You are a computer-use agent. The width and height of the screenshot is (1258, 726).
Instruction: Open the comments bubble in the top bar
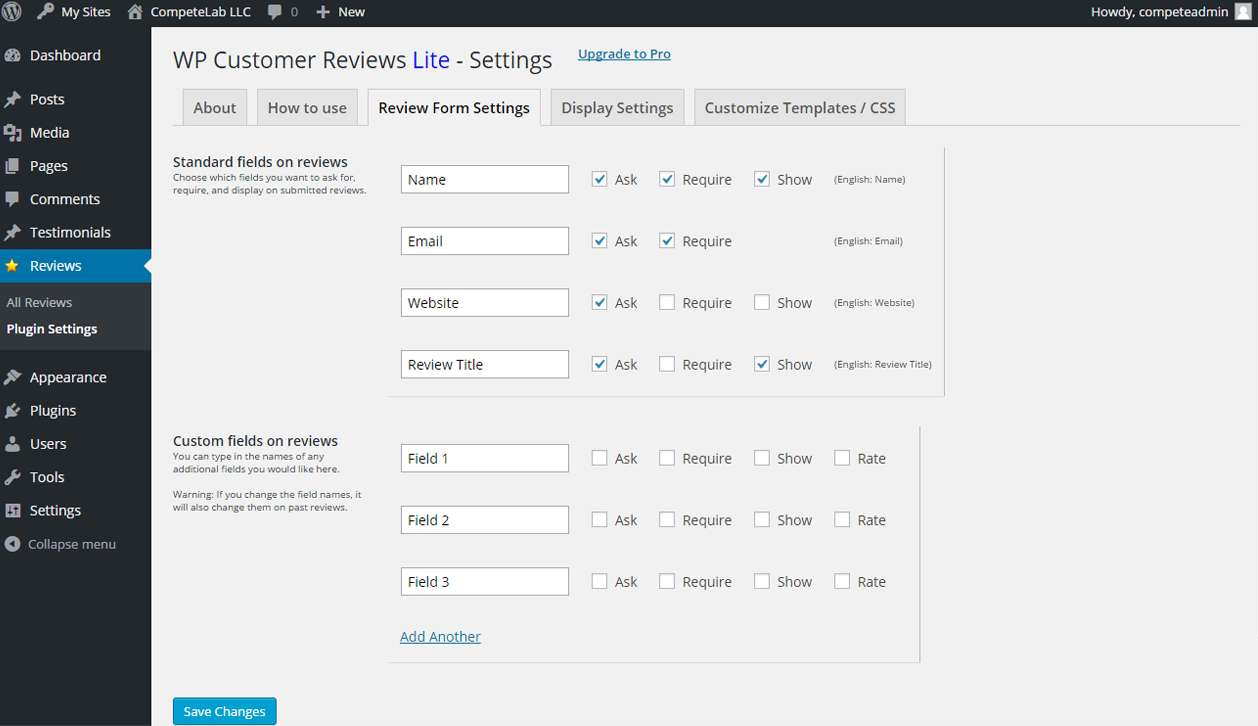coord(275,13)
